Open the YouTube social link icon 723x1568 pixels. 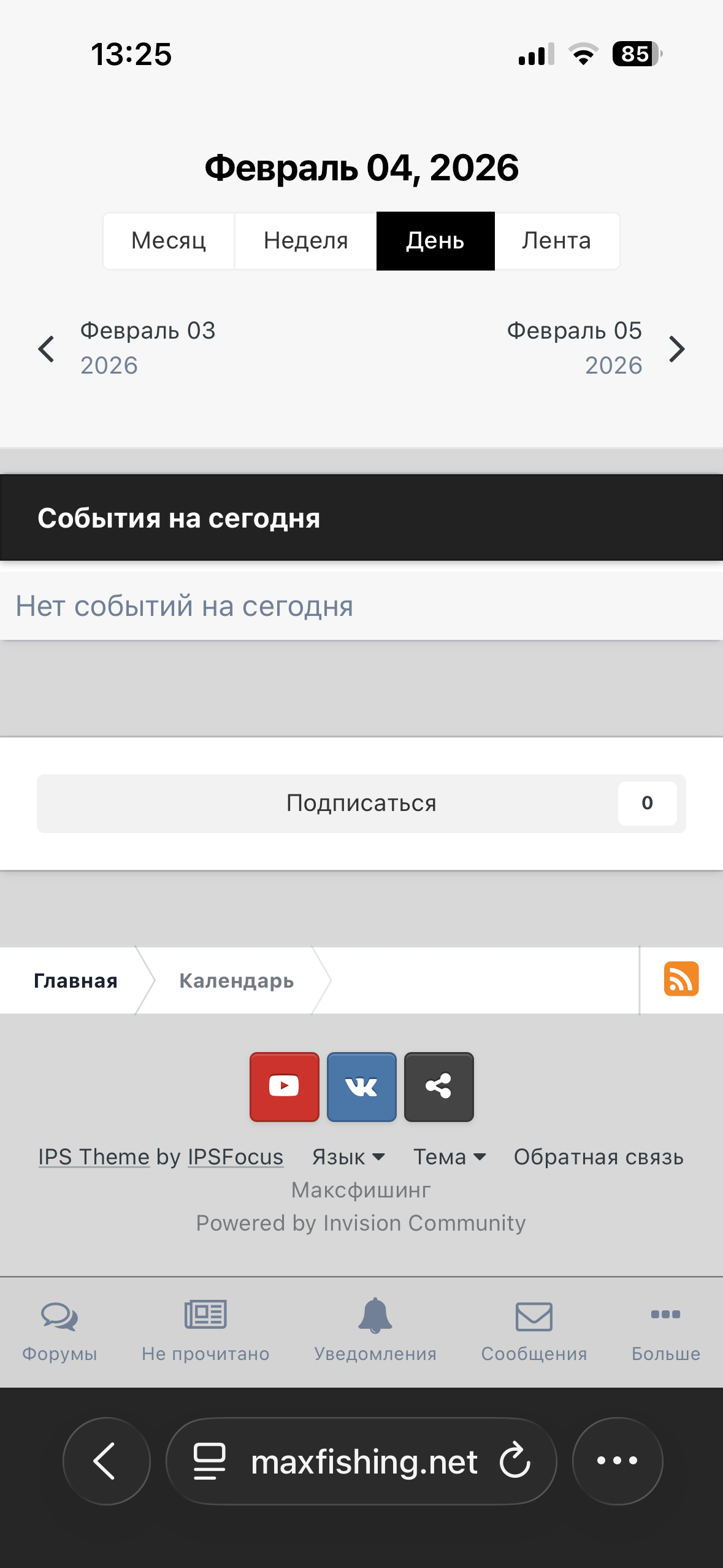(x=284, y=1086)
